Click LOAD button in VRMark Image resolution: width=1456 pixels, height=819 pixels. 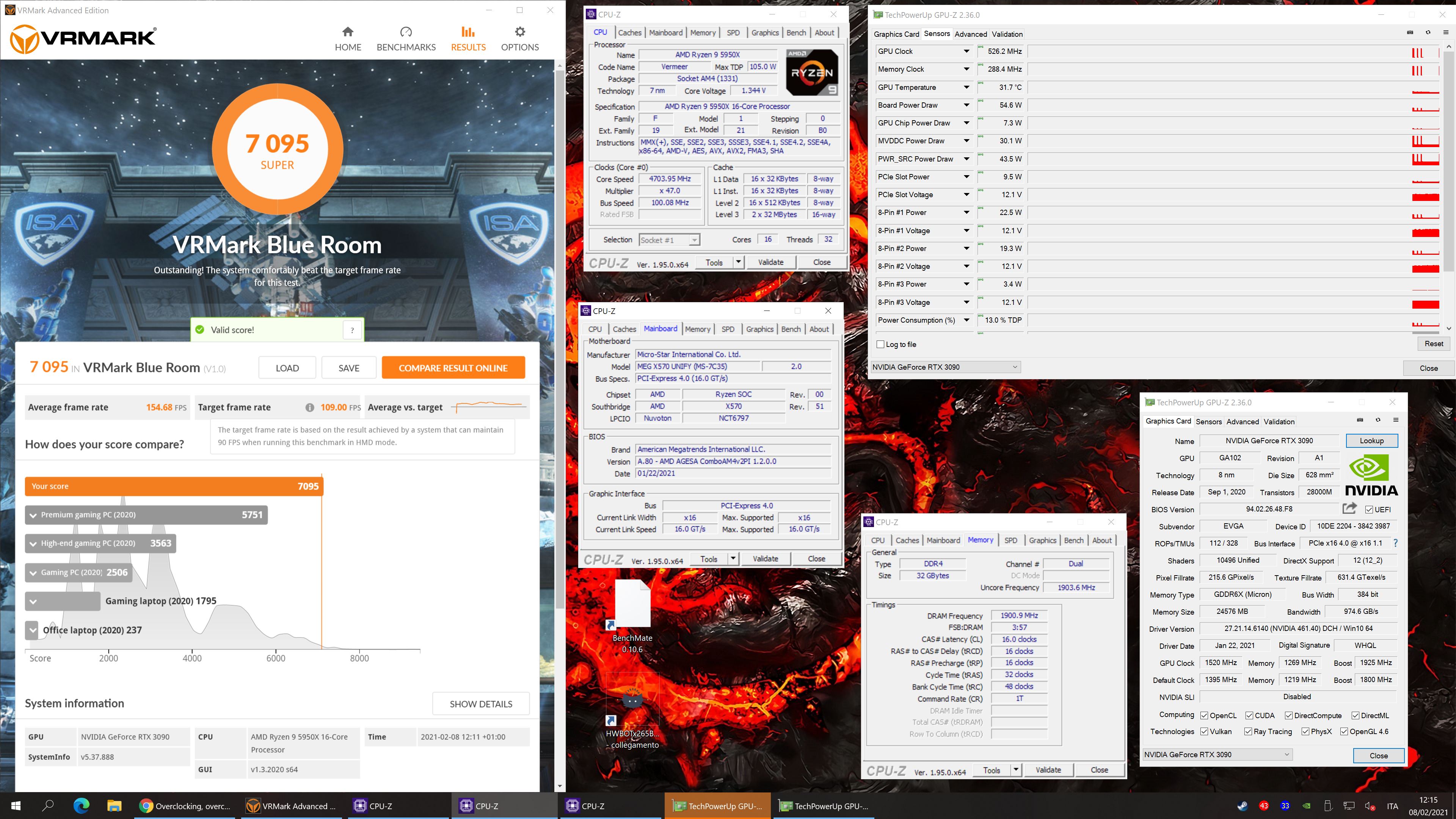coord(287,368)
